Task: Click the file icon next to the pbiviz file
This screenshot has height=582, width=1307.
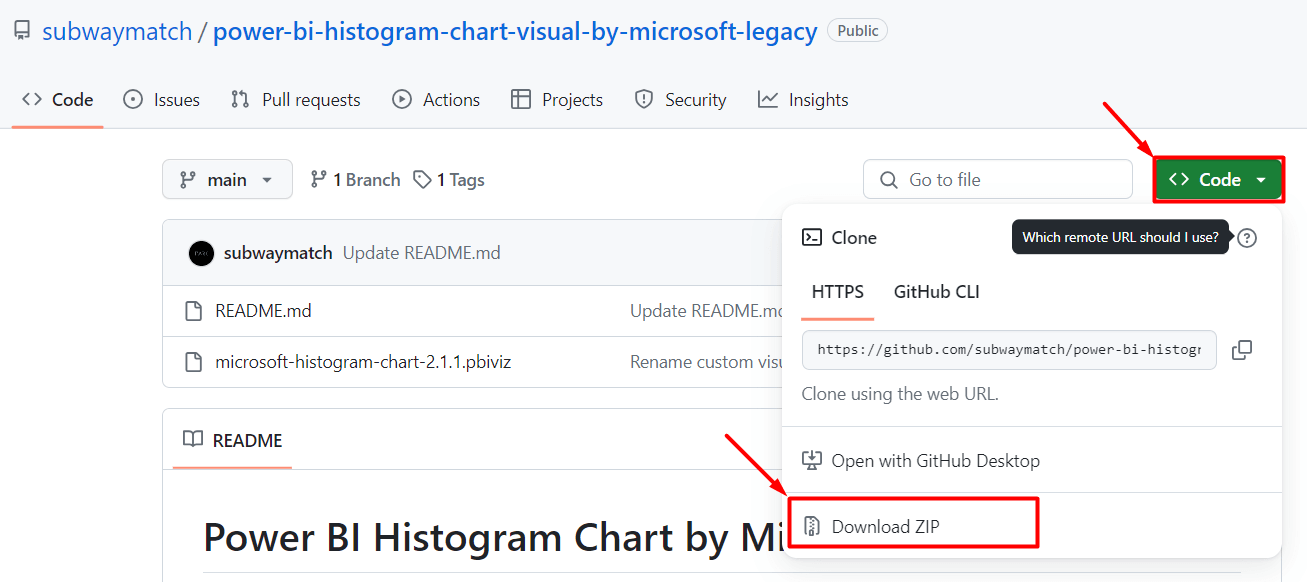Action: pyautogui.click(x=194, y=362)
